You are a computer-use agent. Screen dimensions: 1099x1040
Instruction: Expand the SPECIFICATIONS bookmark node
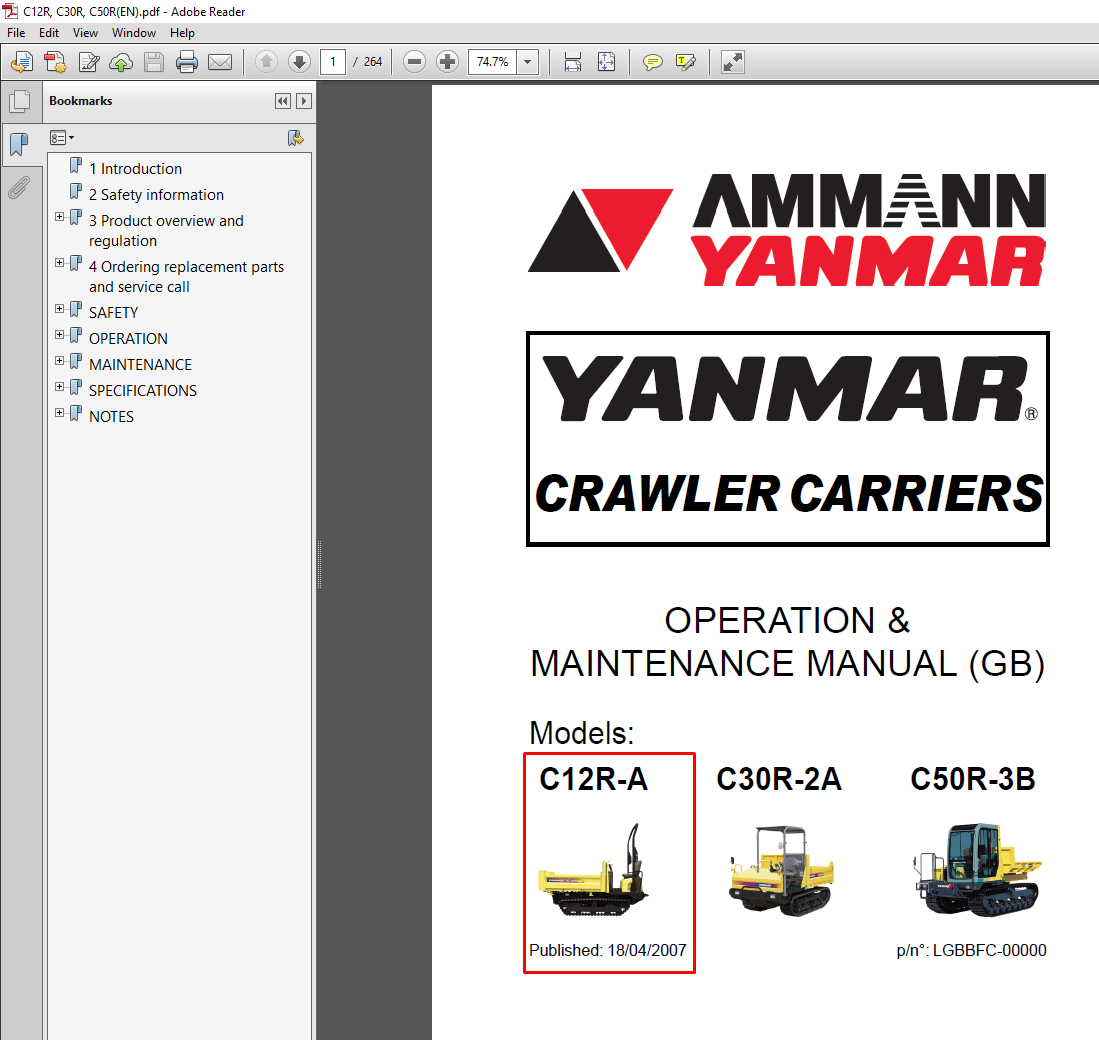point(60,387)
